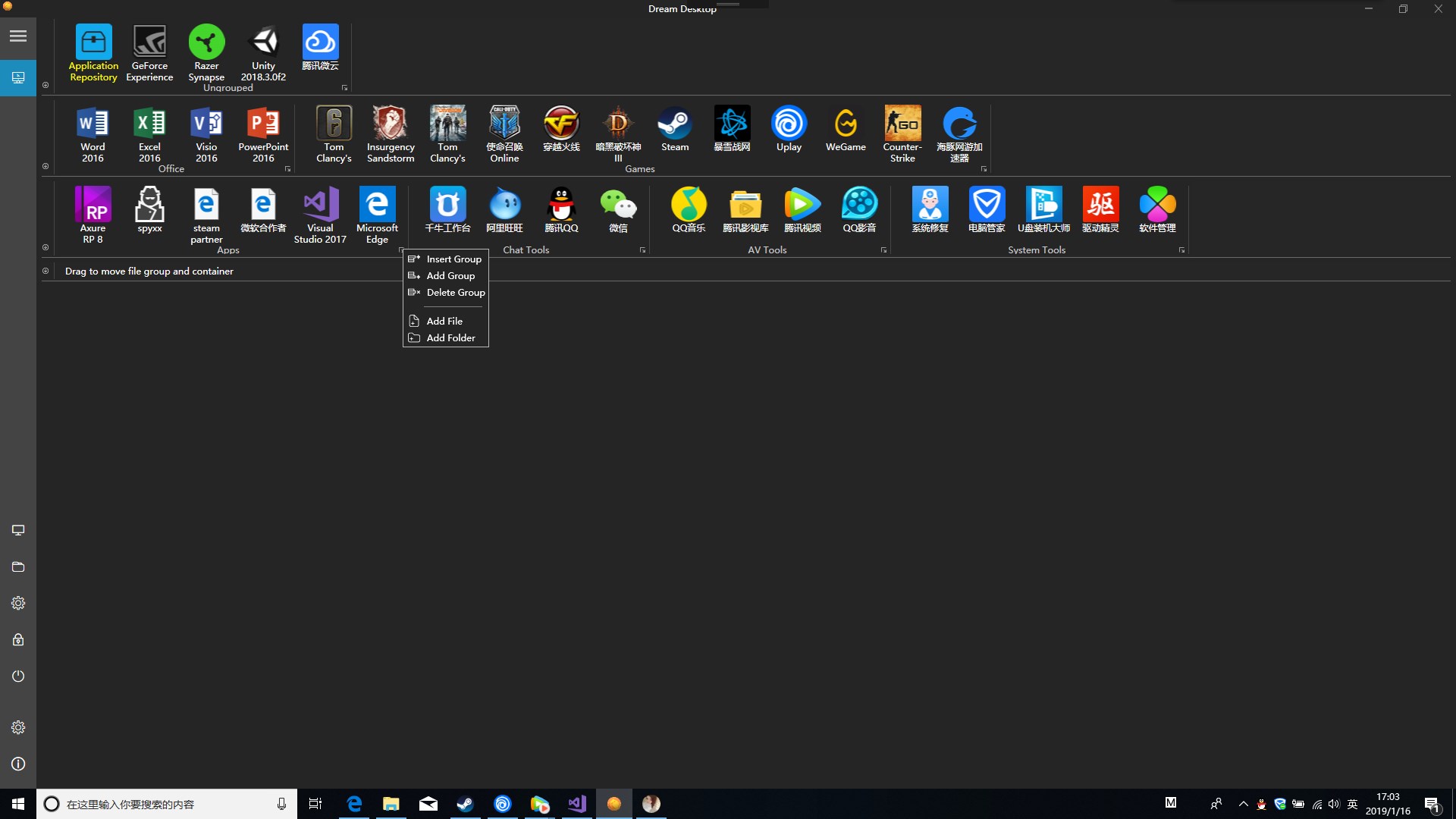The width and height of the screenshot is (1456, 819).
Task: Click the power icon in sidebar
Action: coord(18,676)
